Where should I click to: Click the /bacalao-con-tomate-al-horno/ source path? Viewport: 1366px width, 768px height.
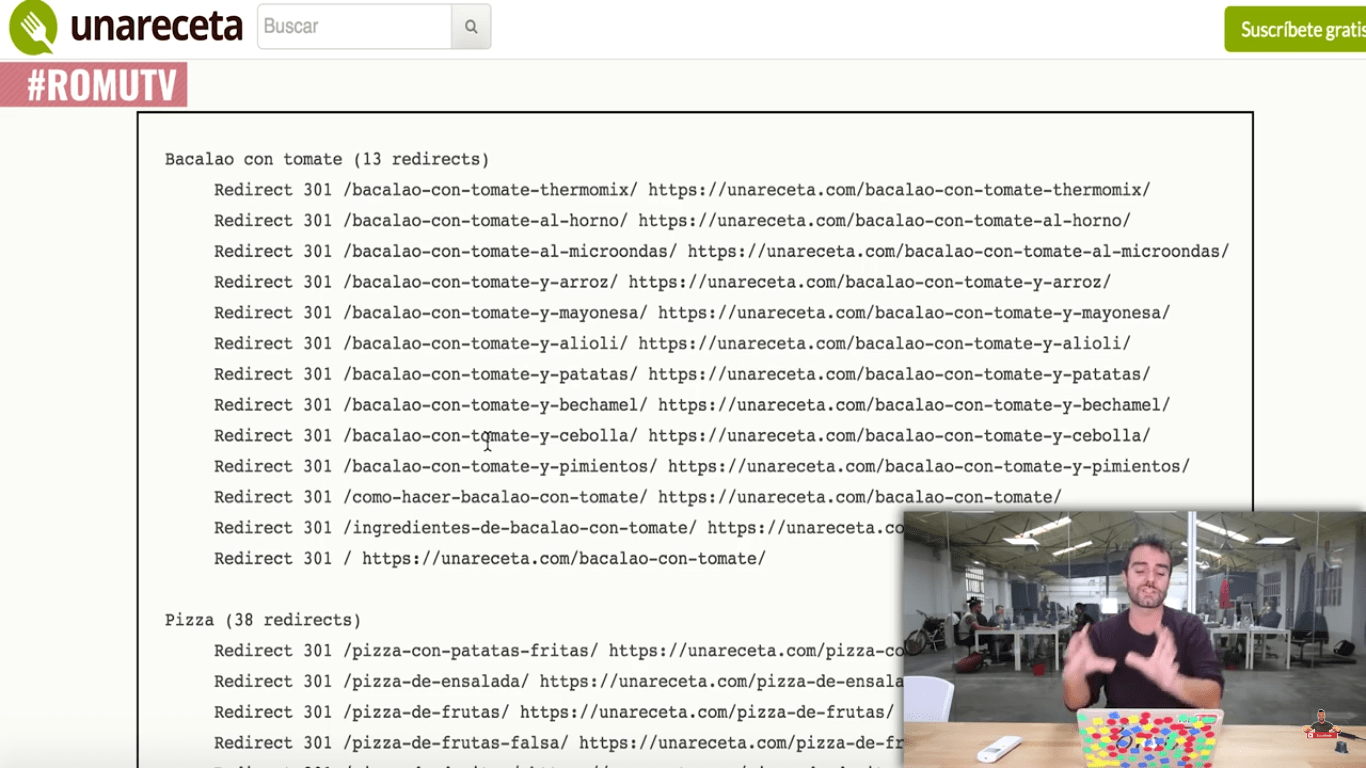tap(485, 221)
